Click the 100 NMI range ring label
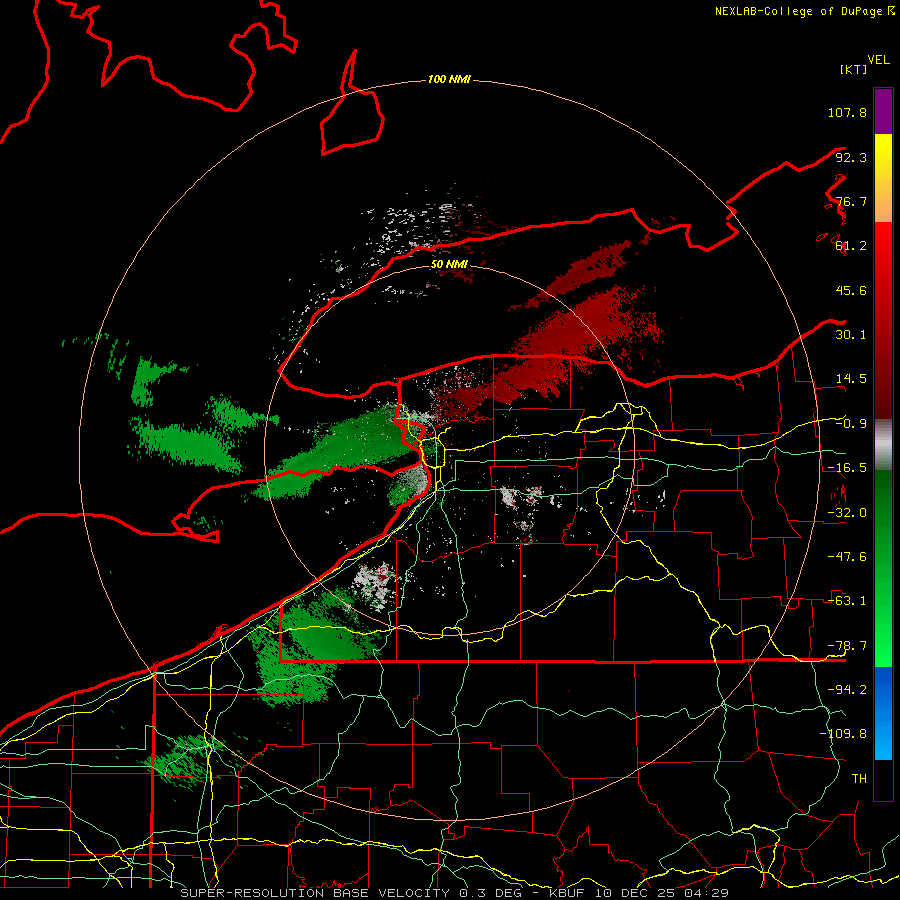Viewport: 900px width, 900px height. 449,79
